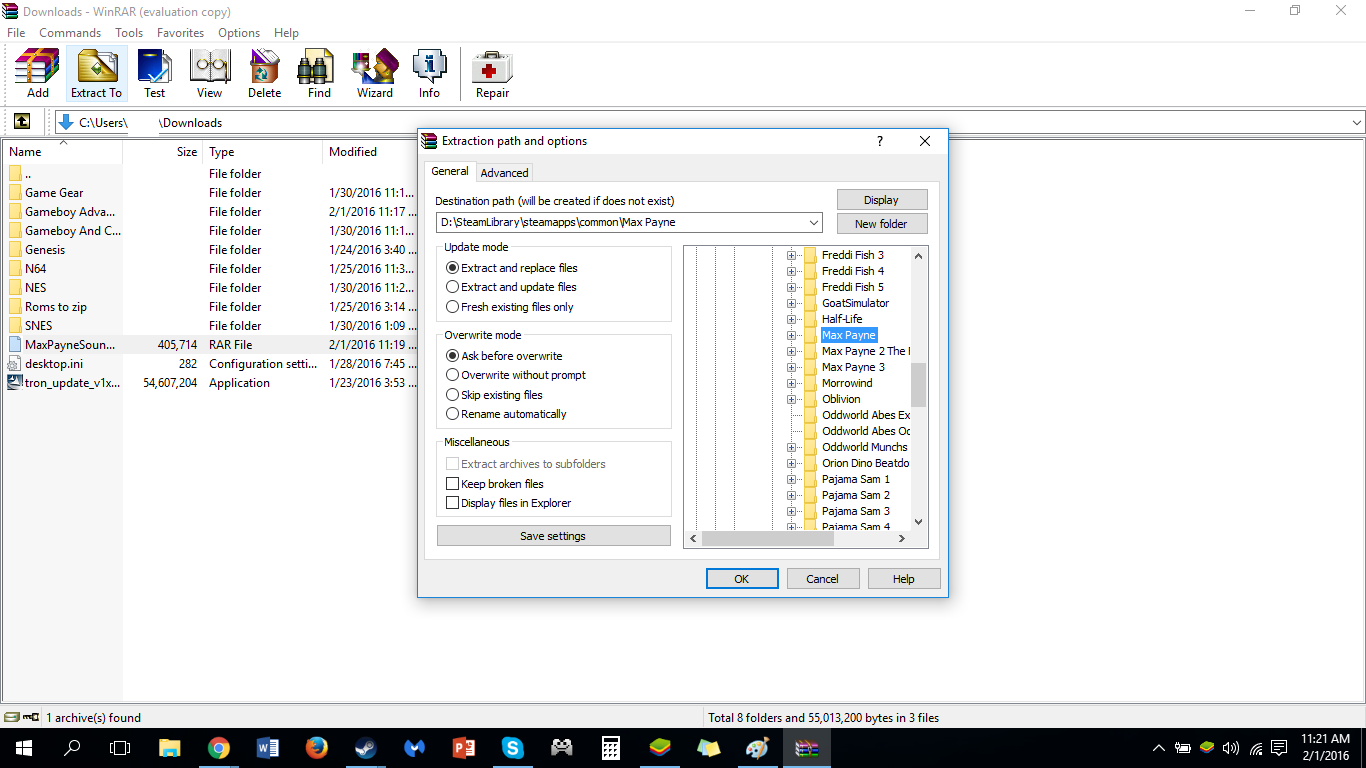Click the Game Gear folder icon
Viewport: 1366px width, 768px height.
[15, 192]
